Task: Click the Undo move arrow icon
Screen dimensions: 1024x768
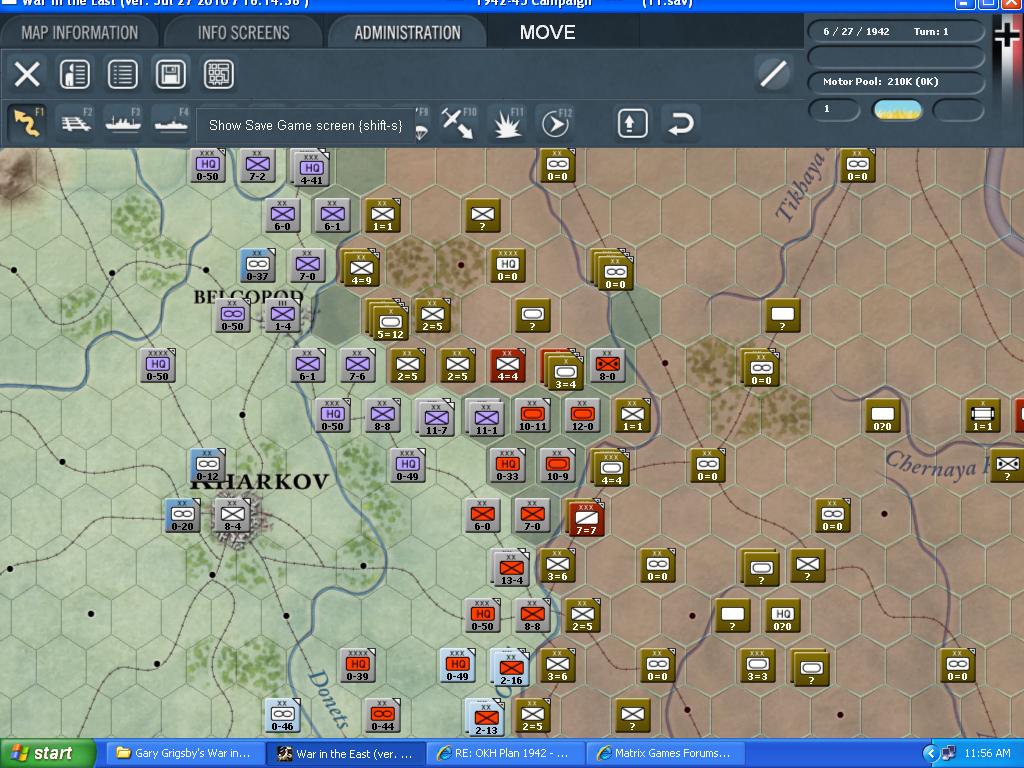Action: (x=680, y=123)
